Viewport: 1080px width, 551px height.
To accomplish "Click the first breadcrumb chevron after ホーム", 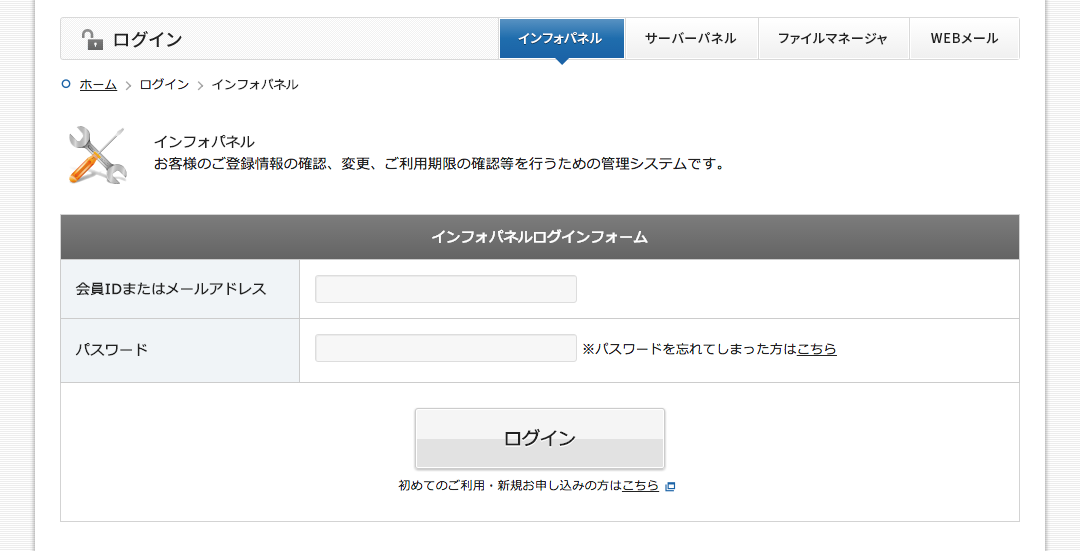I will tap(128, 85).
